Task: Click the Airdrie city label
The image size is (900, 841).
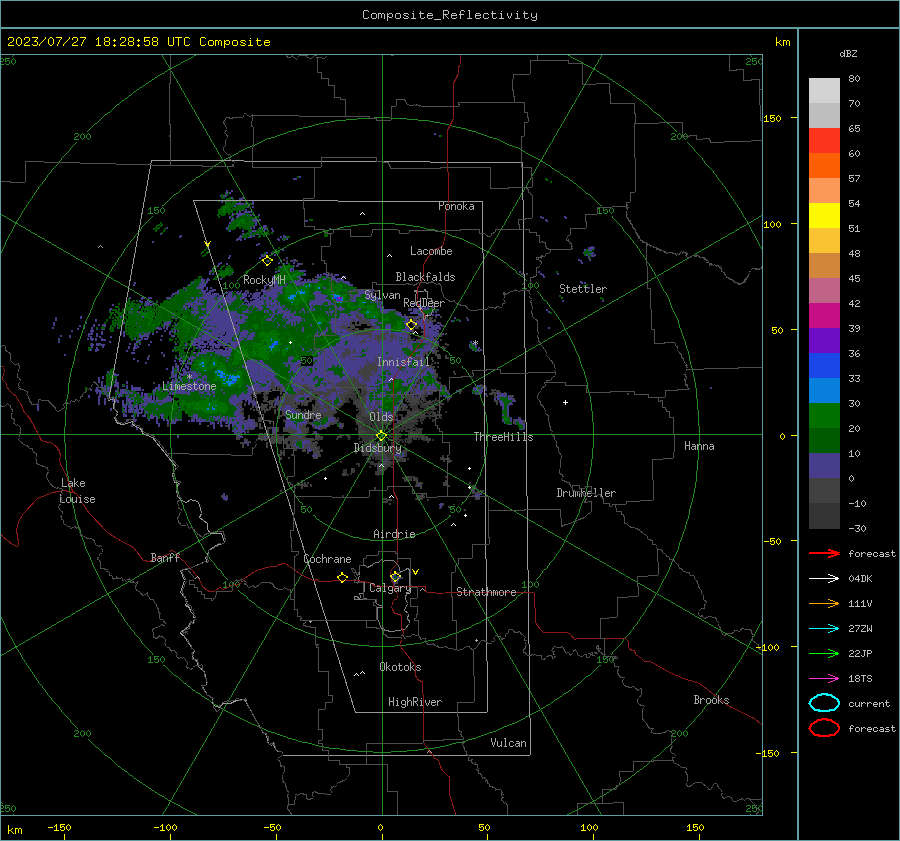Action: pos(394,534)
